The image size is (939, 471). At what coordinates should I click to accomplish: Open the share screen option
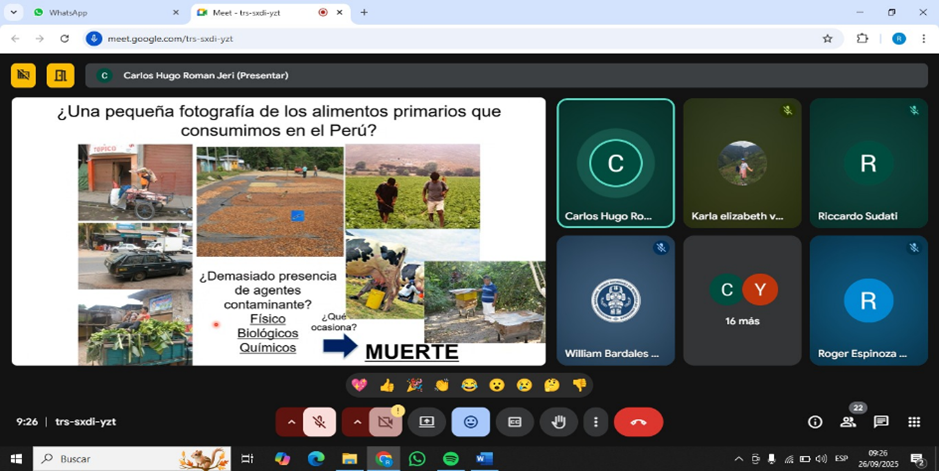click(427, 422)
